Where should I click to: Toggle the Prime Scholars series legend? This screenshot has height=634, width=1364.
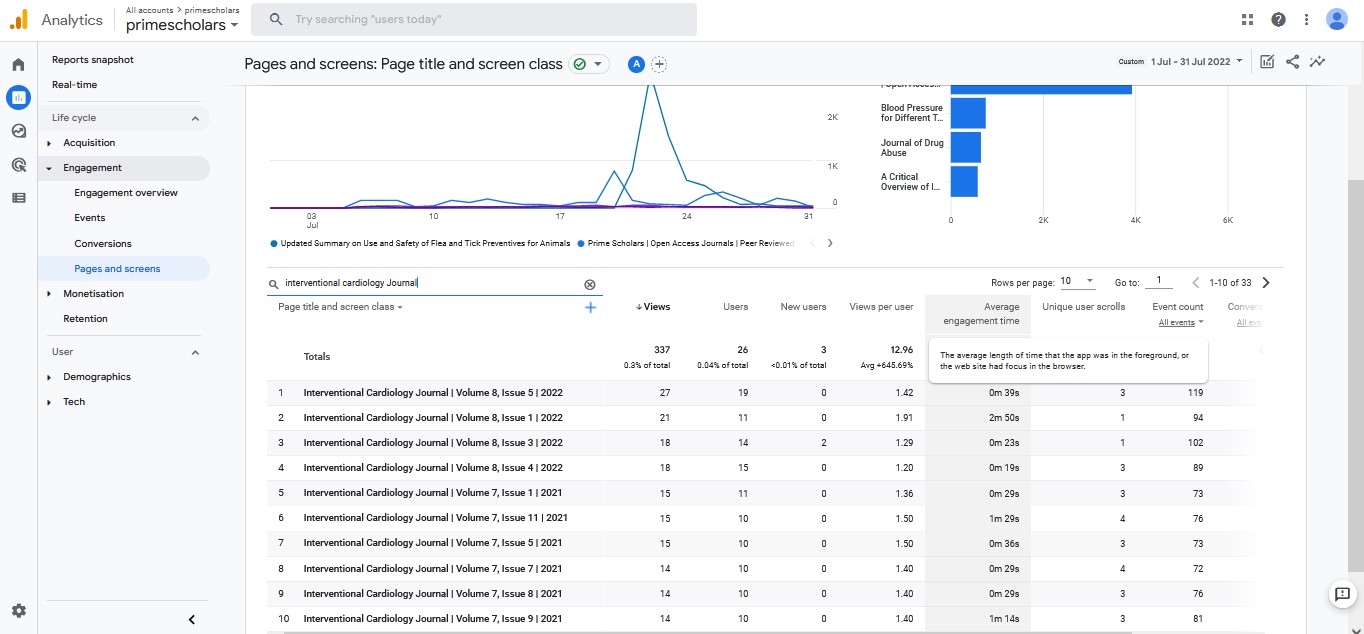coord(688,243)
